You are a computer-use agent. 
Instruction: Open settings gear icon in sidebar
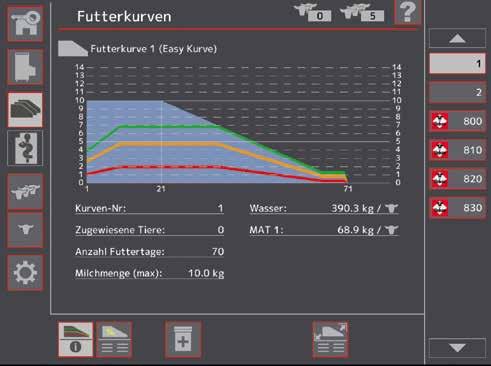click(25, 273)
